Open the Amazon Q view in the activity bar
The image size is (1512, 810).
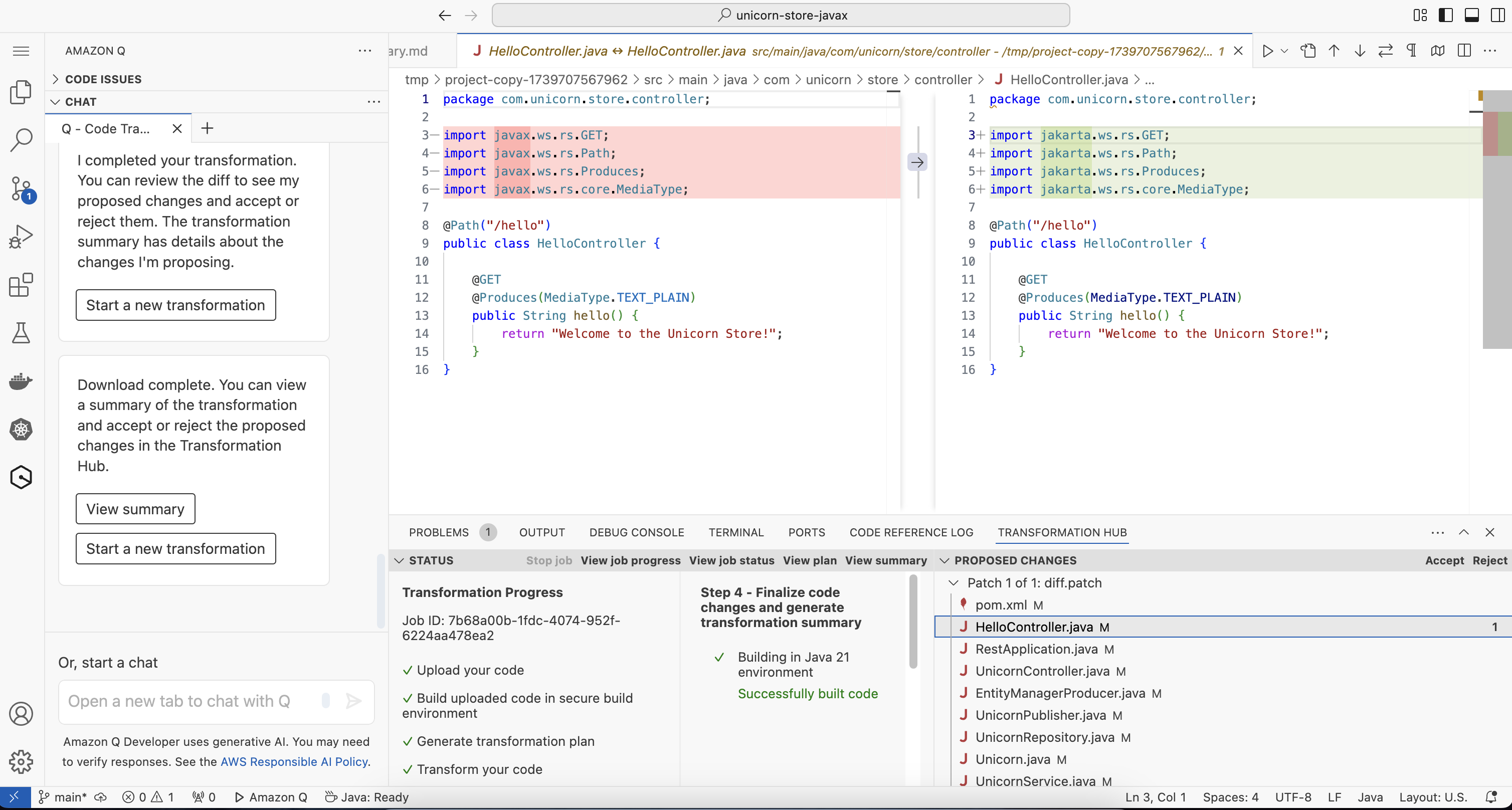(x=21, y=477)
